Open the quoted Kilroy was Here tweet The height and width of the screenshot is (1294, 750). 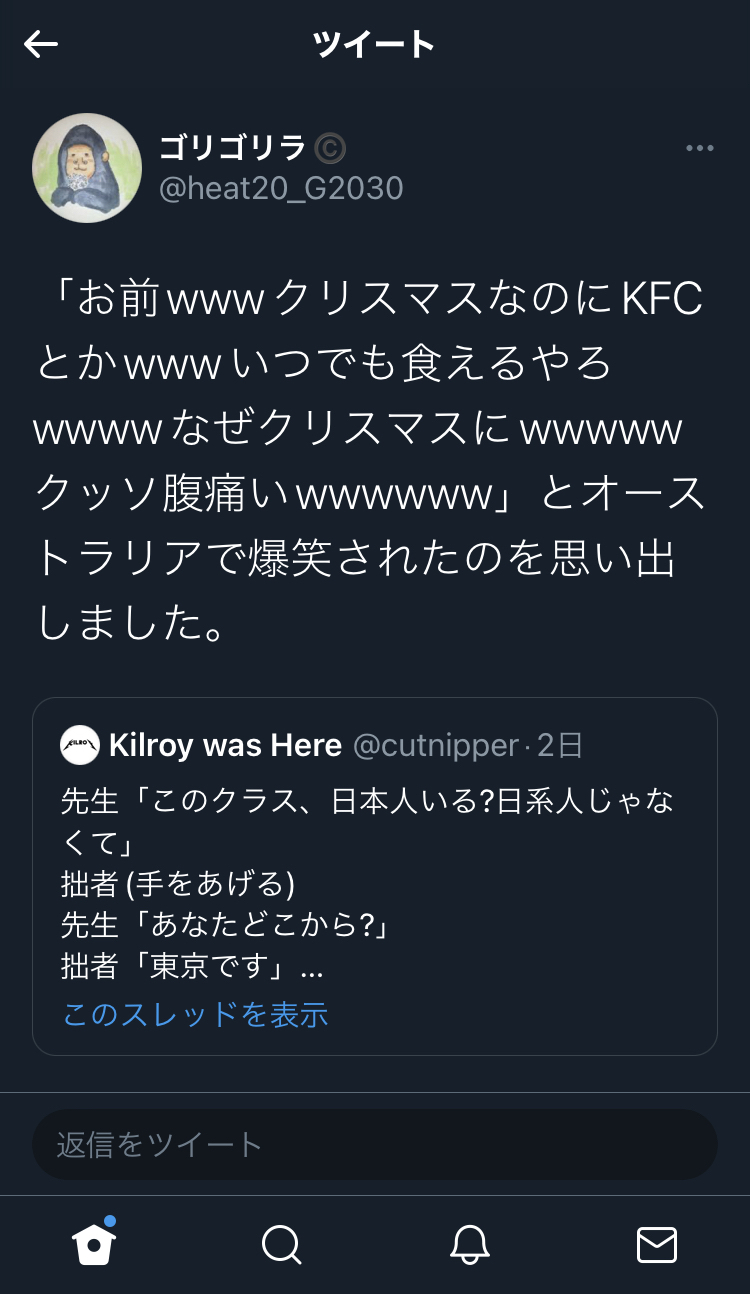[375, 876]
